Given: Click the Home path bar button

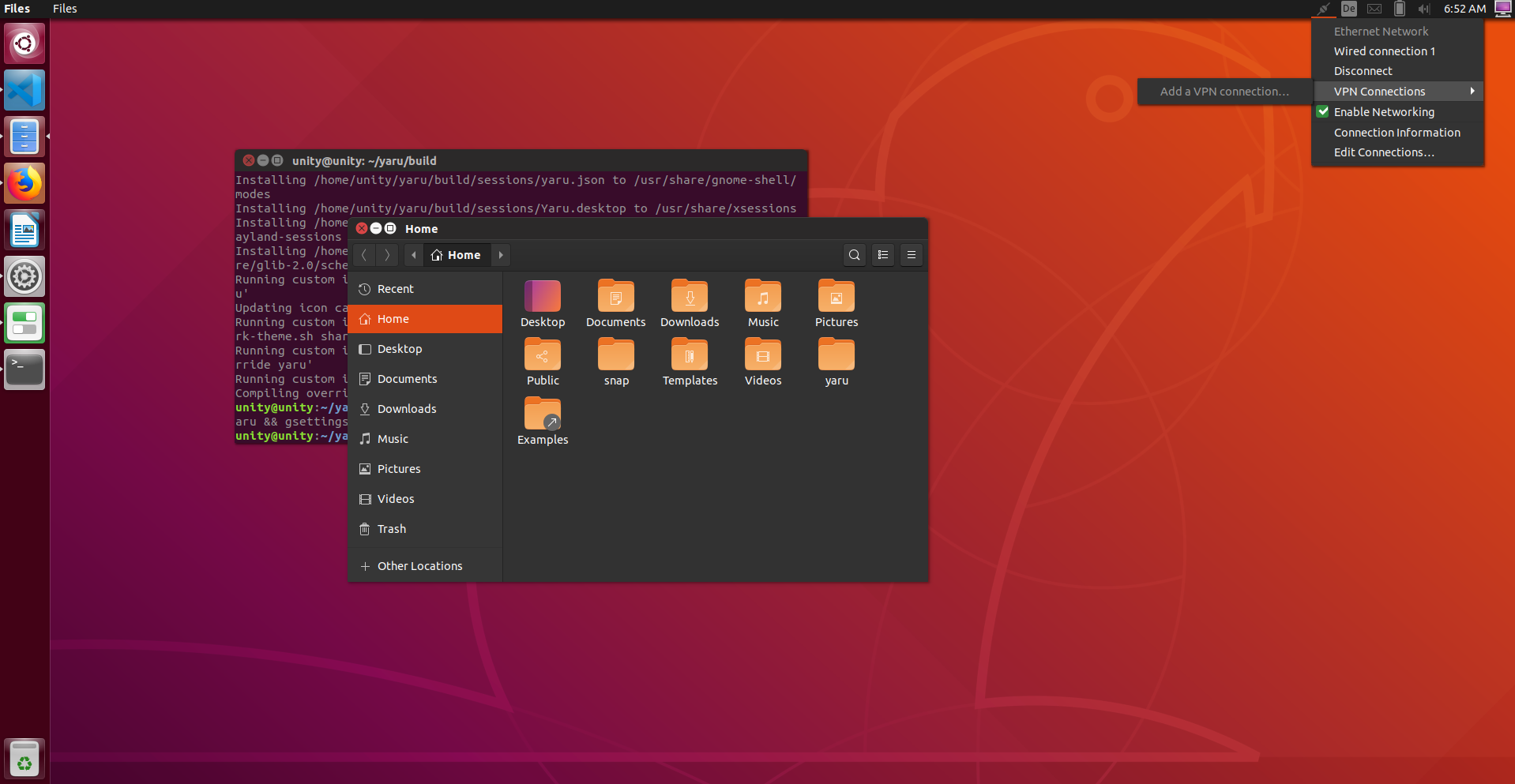Looking at the screenshot, I should tap(457, 255).
